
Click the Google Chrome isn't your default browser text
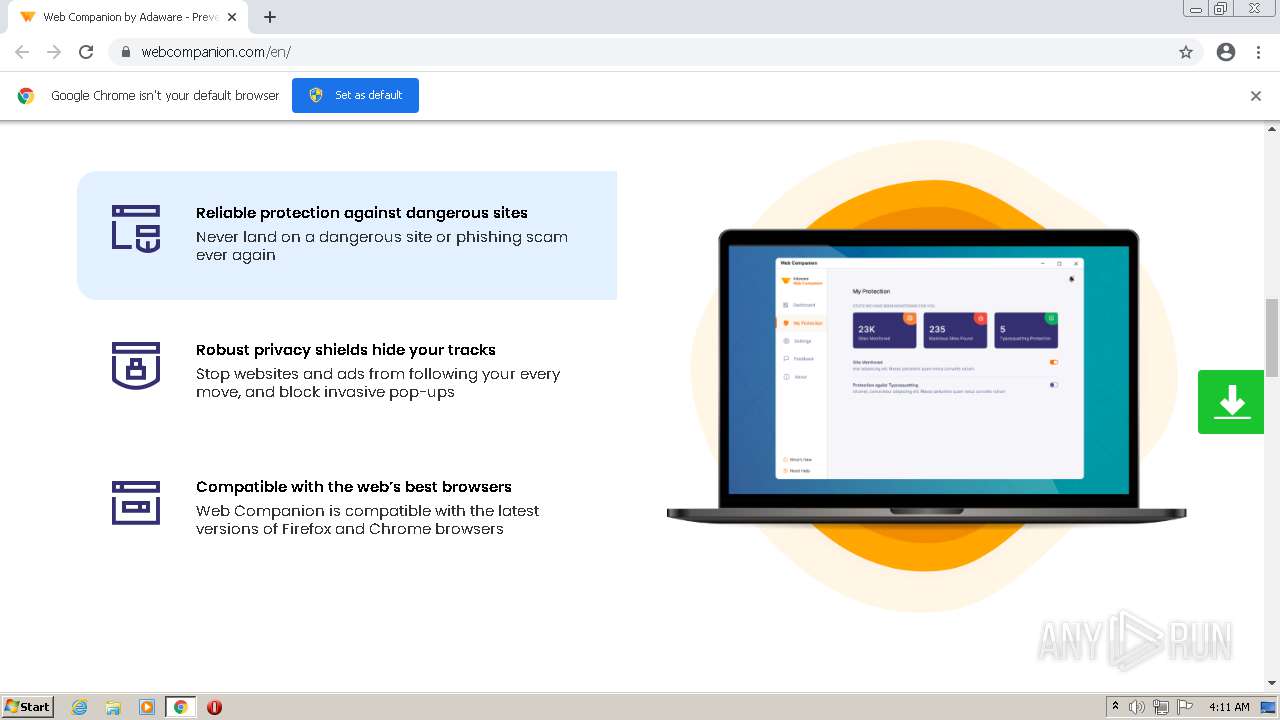165,96
